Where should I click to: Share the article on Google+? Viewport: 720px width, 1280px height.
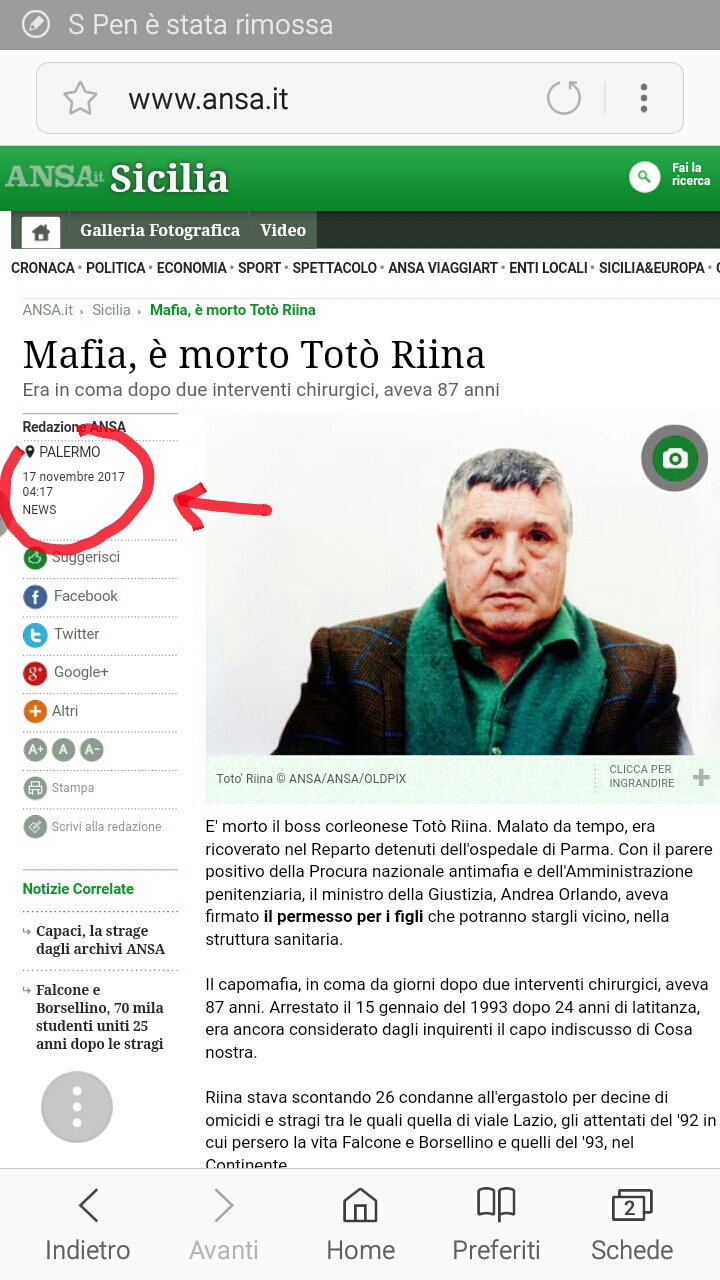[x=66, y=672]
